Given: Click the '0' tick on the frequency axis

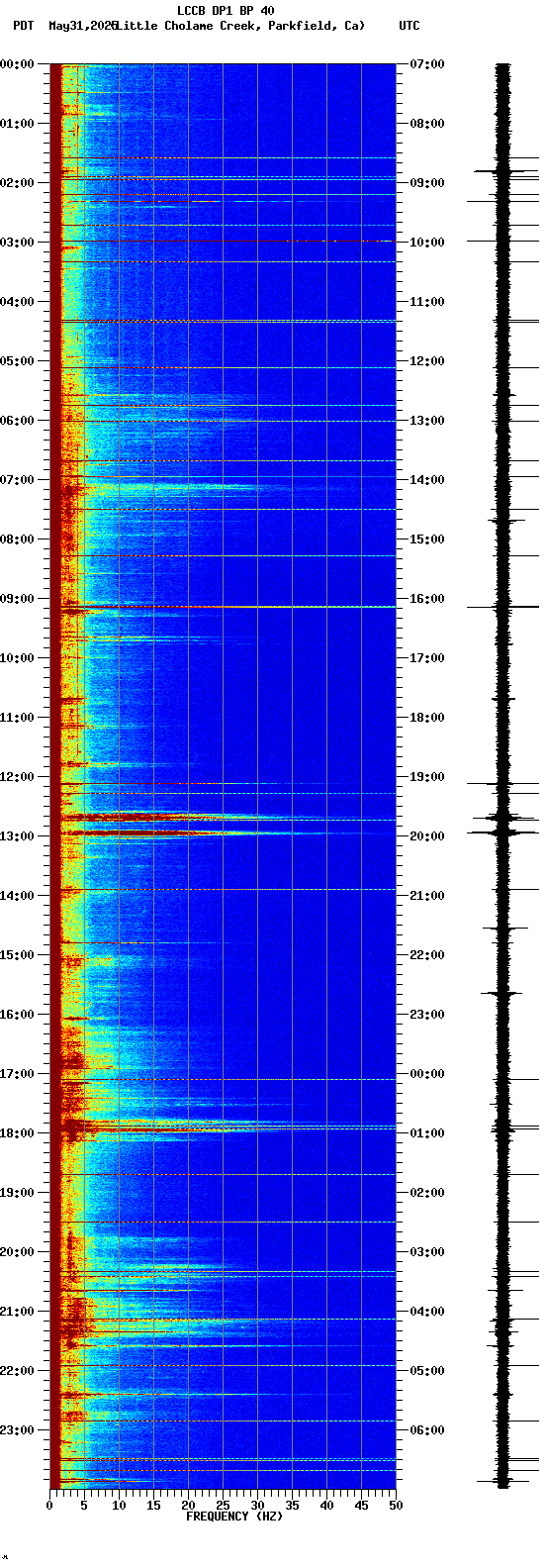Looking at the screenshot, I should 49,1506.
